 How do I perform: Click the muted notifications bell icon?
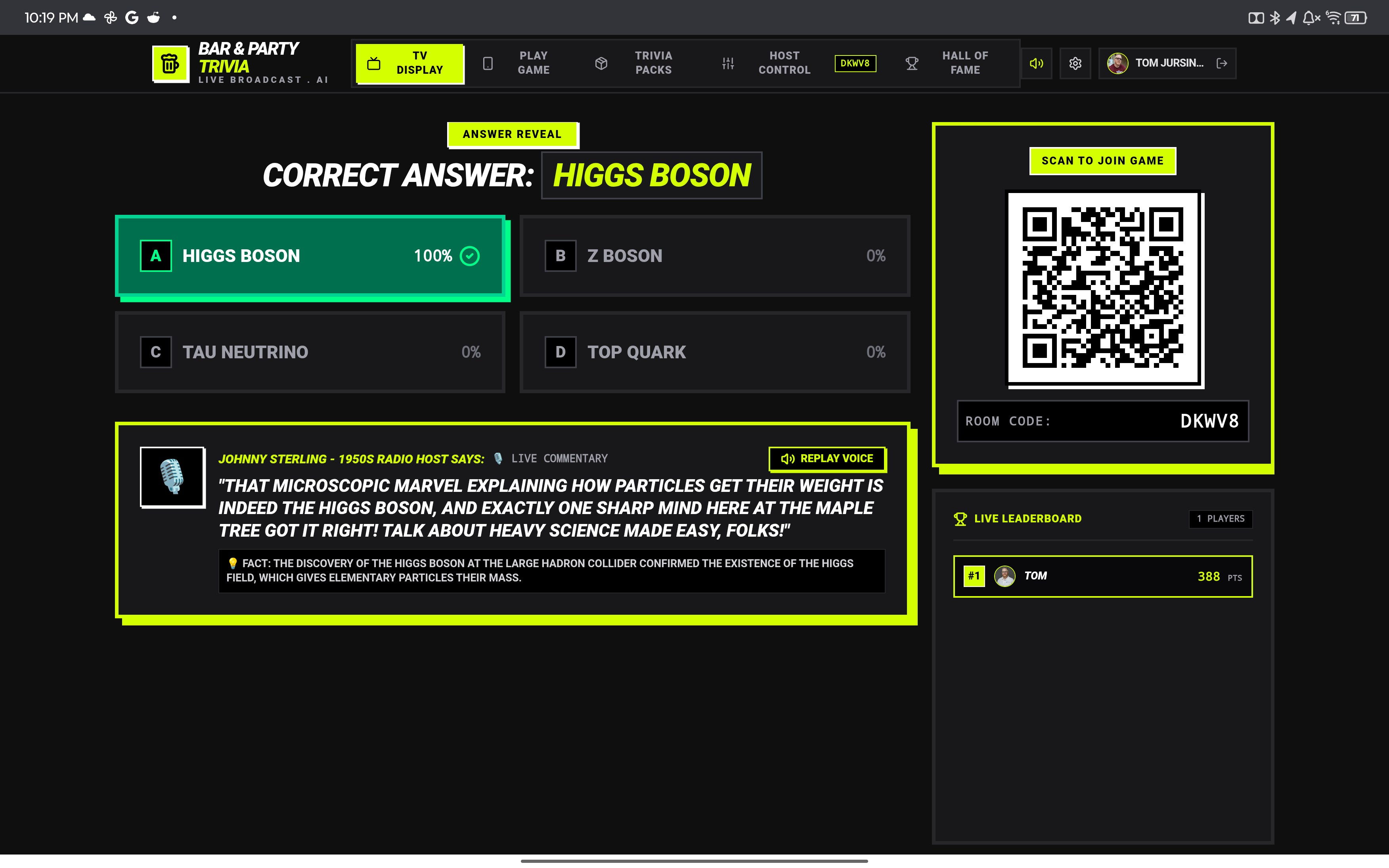(x=1312, y=18)
